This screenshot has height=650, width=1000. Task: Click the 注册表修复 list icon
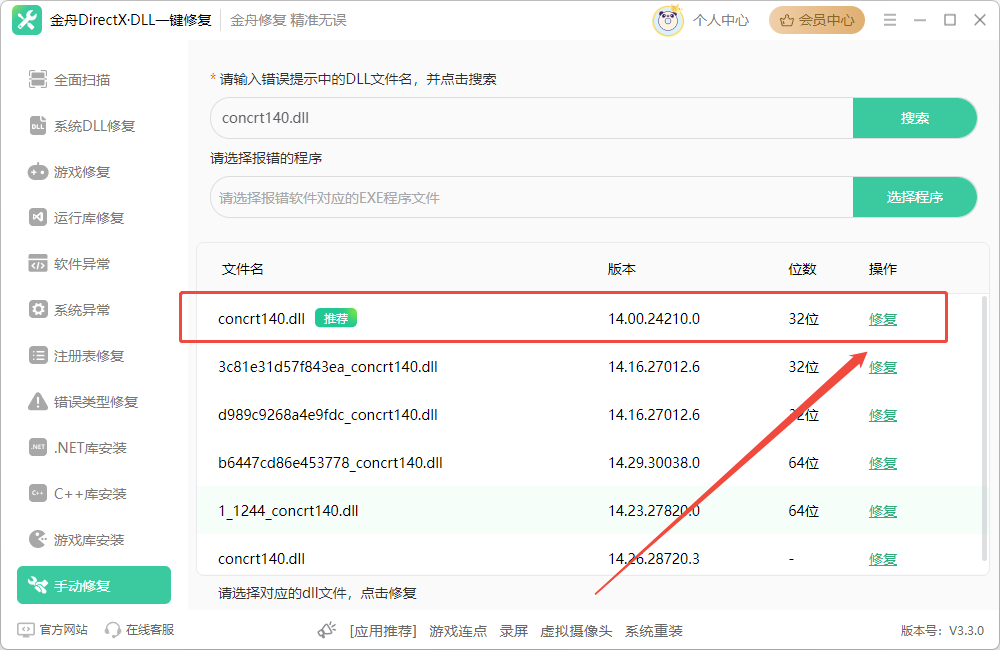(x=38, y=355)
